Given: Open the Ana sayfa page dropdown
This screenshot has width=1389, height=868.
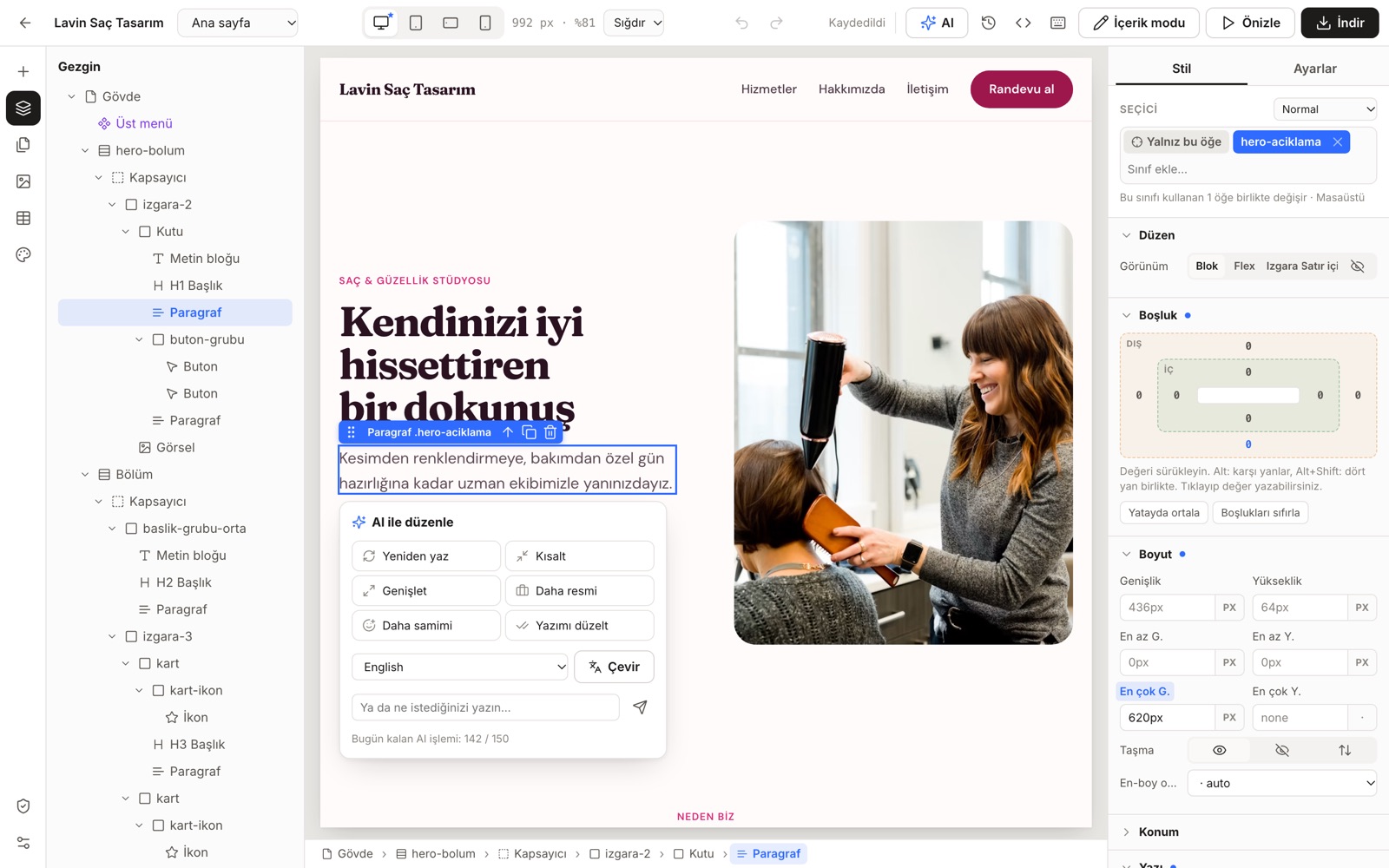Looking at the screenshot, I should [x=238, y=23].
